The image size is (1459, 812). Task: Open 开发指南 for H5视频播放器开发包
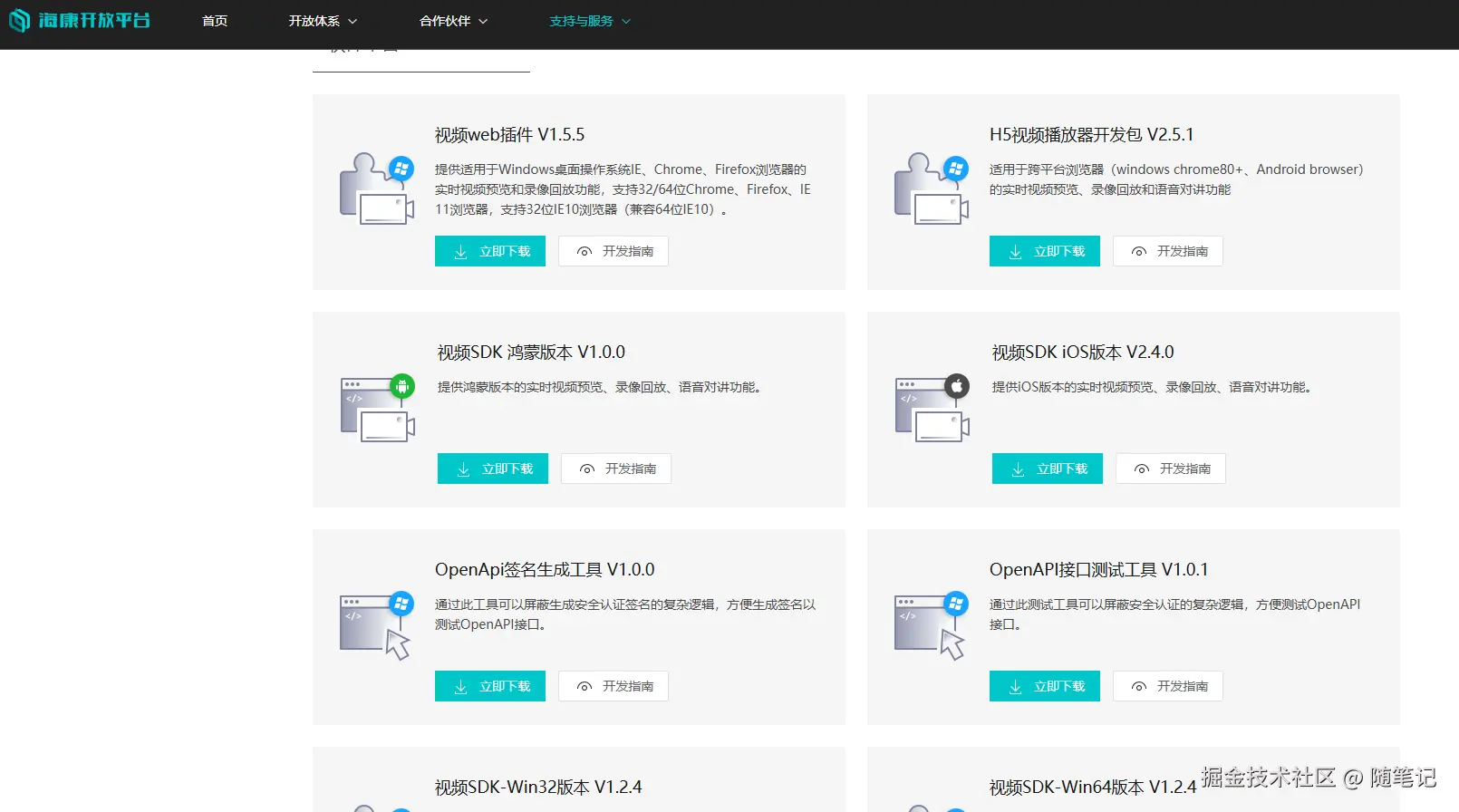[x=1168, y=251]
